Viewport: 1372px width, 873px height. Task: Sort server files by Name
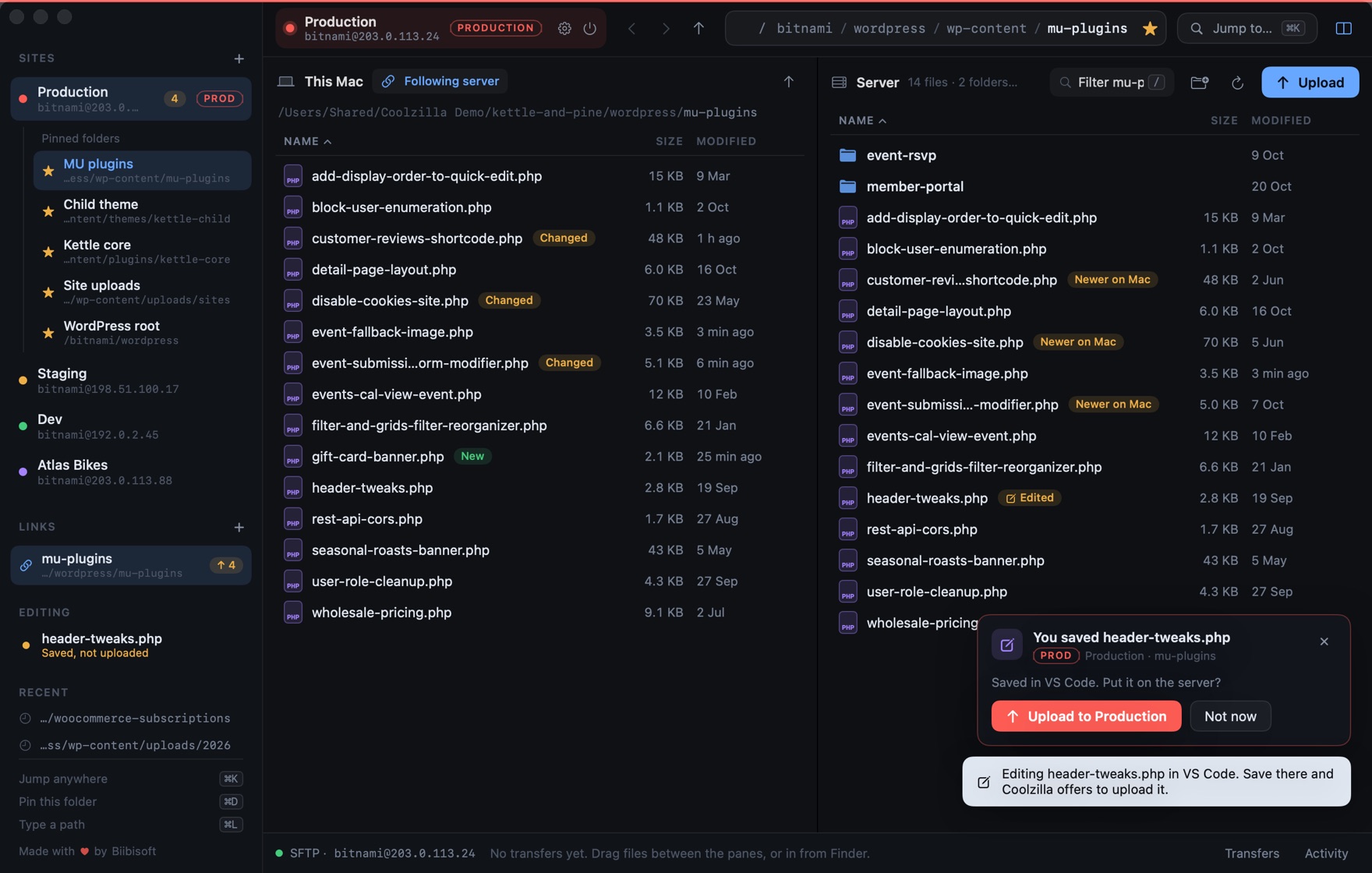(862, 121)
